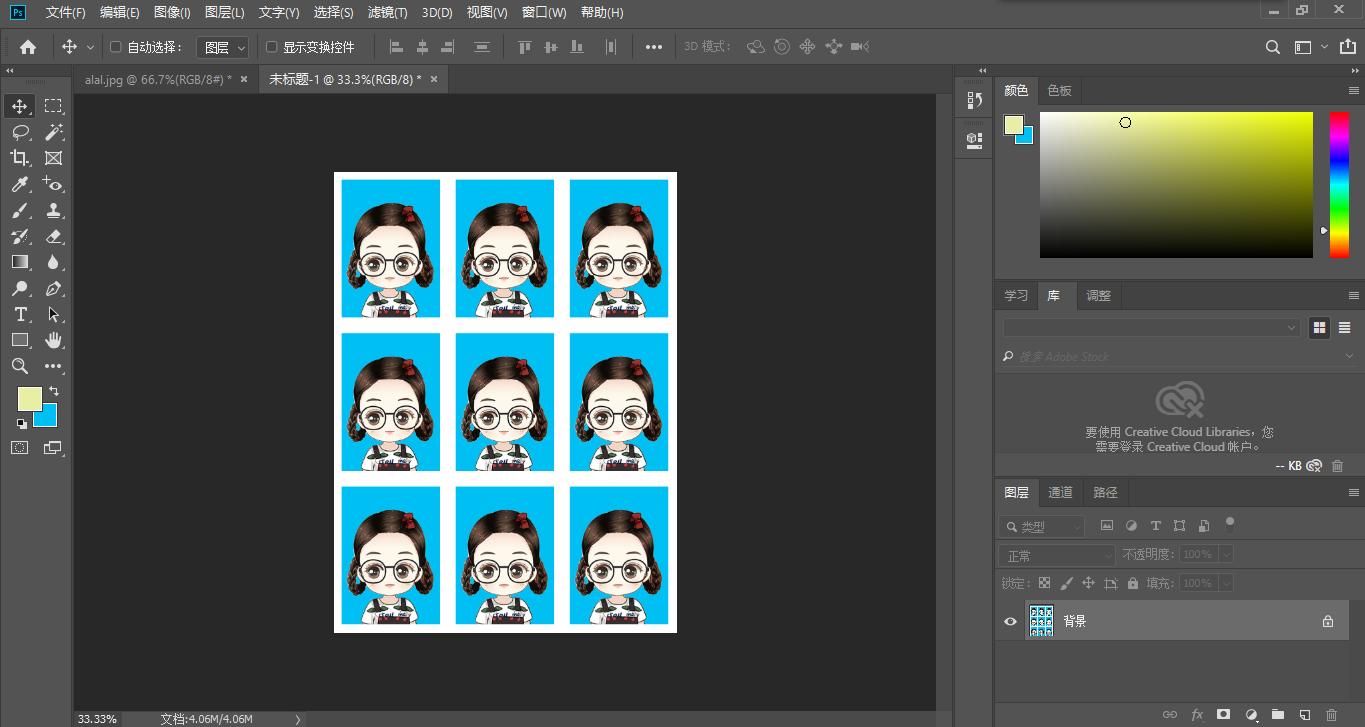Screen dimensions: 1365x727
Task: Expand the layer filter 类型 dropdown
Action: point(1042,526)
